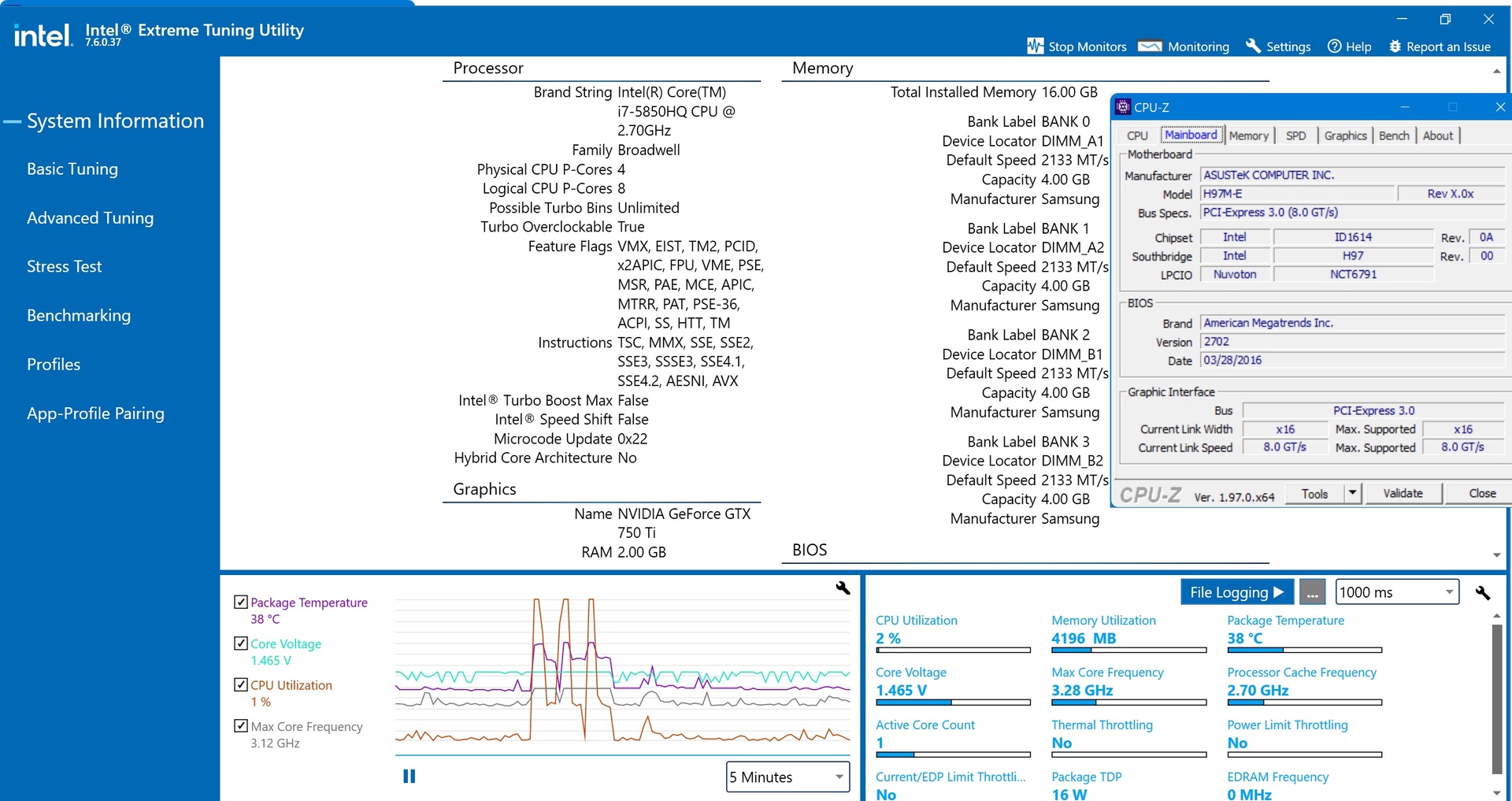Click Thermal Throttling No value
The height and width of the screenshot is (801, 1512).
pos(1062,743)
